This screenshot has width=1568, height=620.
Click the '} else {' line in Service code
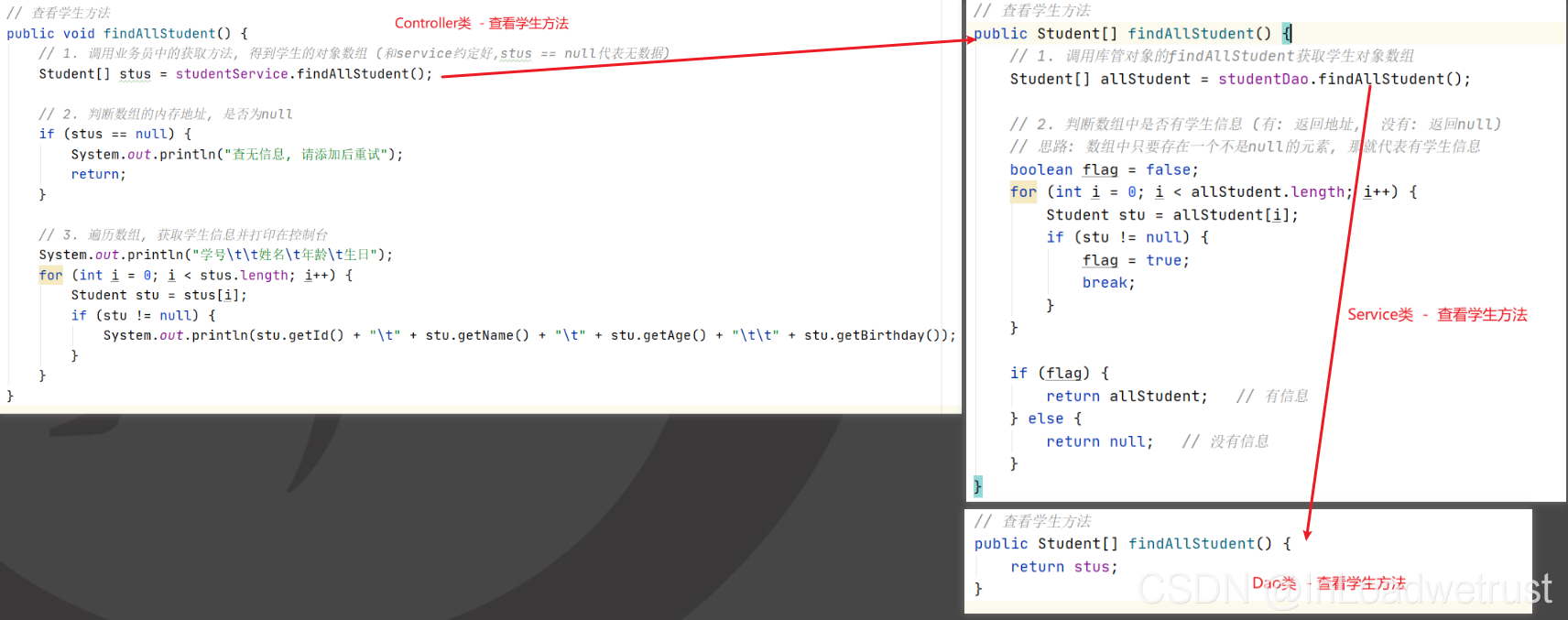pyautogui.click(x=1046, y=419)
